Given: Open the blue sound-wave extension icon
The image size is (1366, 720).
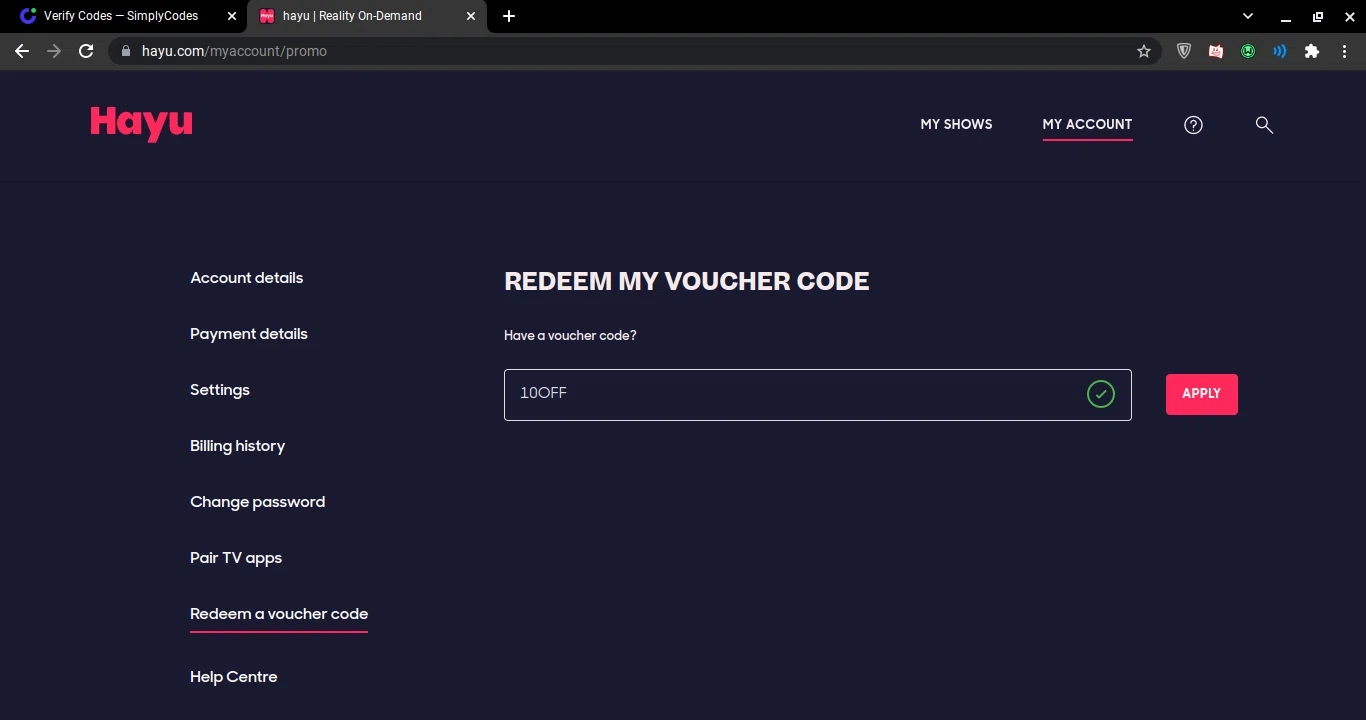Looking at the screenshot, I should (x=1280, y=51).
